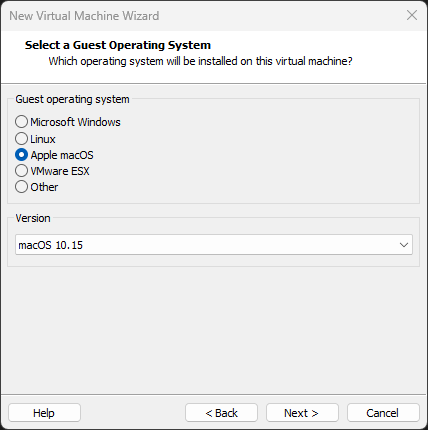Go to previous step with Back button
This screenshot has width=428, height=430.
coord(221,413)
